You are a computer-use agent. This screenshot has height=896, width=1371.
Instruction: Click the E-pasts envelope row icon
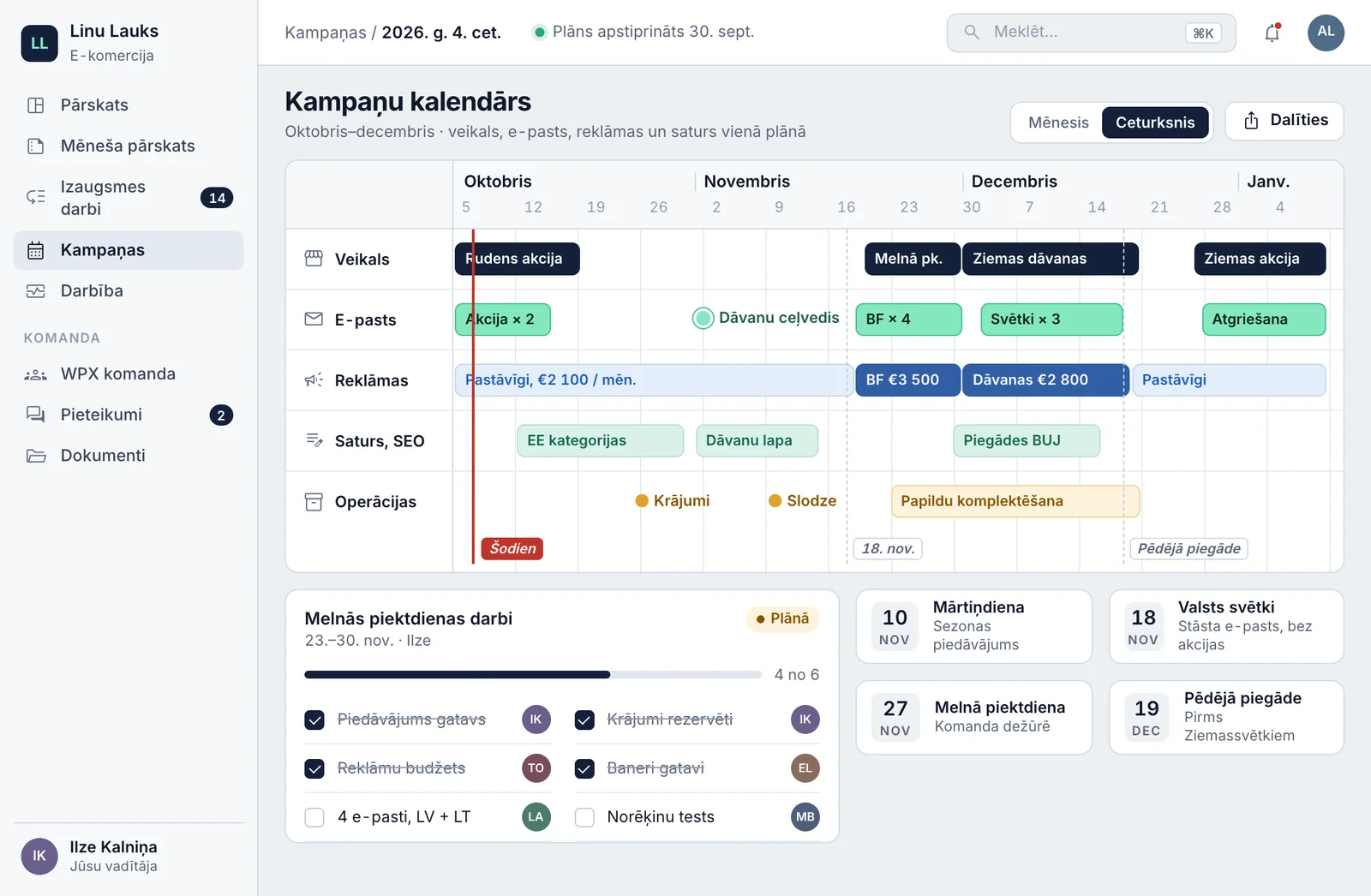coord(314,320)
